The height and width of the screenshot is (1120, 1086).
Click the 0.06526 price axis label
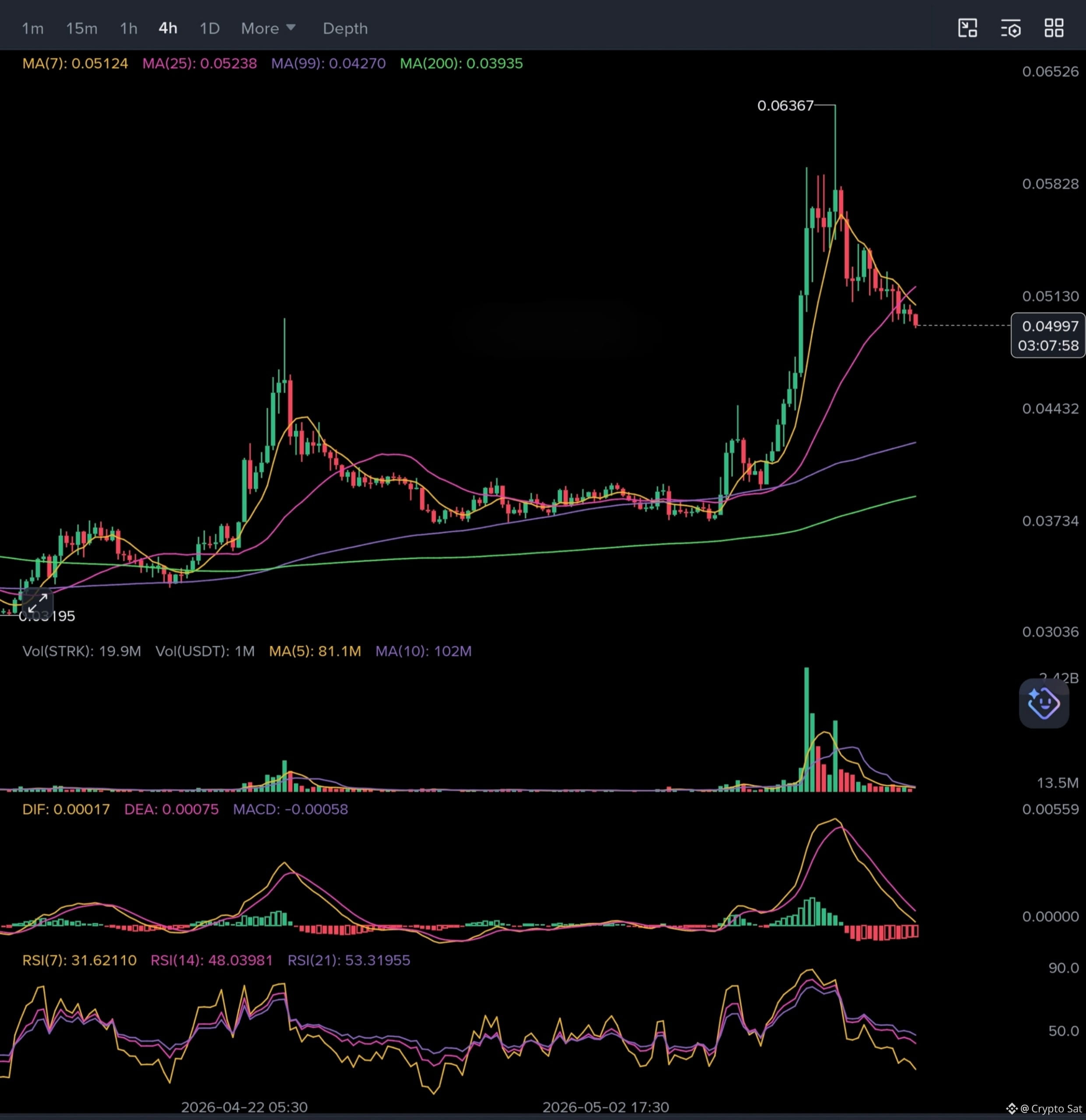[x=1050, y=71]
